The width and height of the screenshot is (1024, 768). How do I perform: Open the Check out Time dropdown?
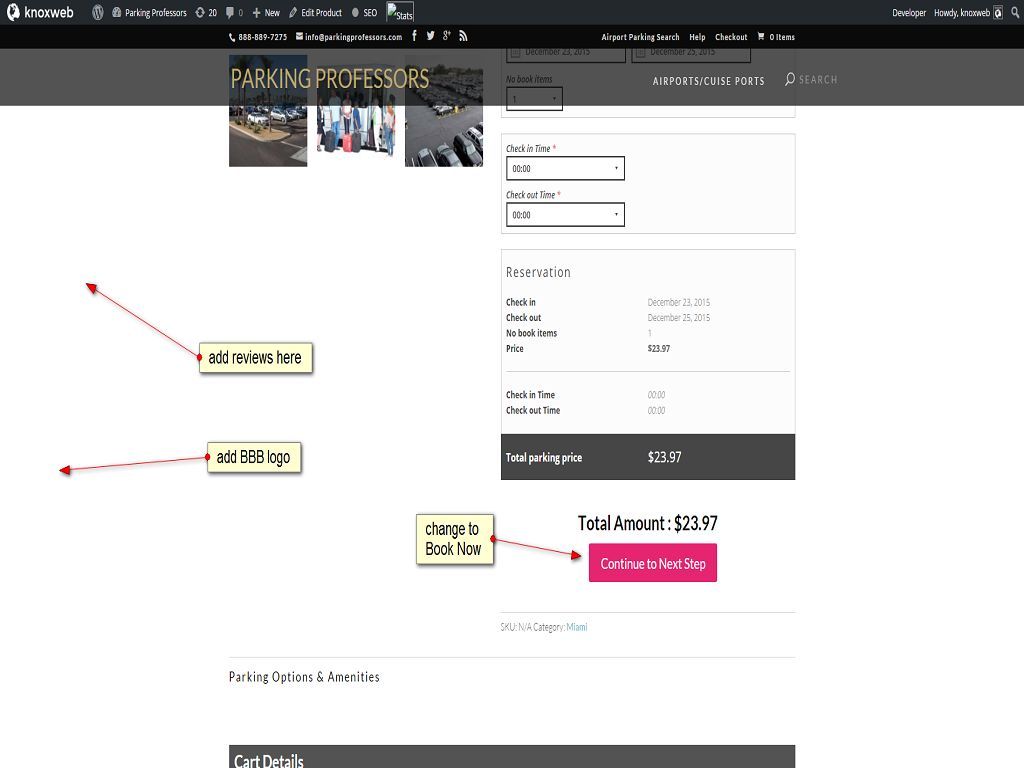[x=565, y=215]
